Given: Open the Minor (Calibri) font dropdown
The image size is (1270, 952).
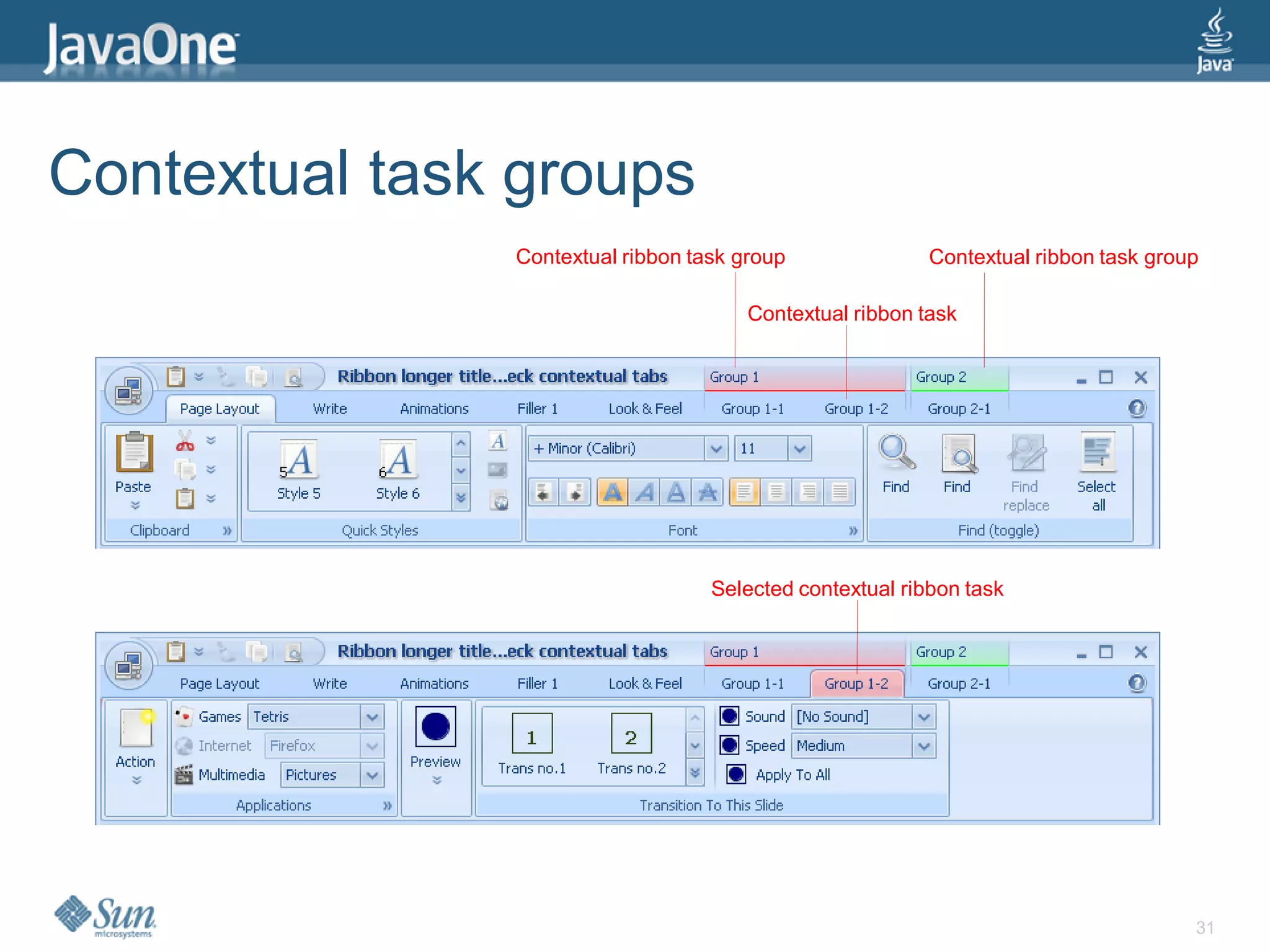Looking at the screenshot, I should click(716, 449).
